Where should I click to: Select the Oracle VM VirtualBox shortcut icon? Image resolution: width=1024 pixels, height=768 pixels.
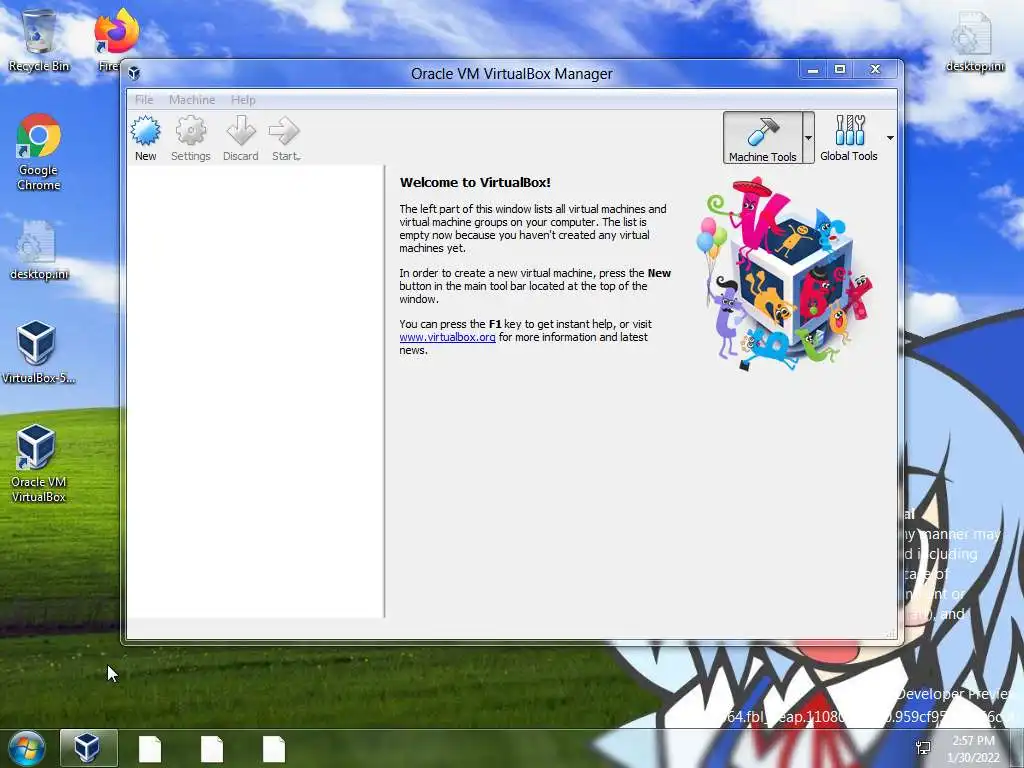tap(39, 464)
